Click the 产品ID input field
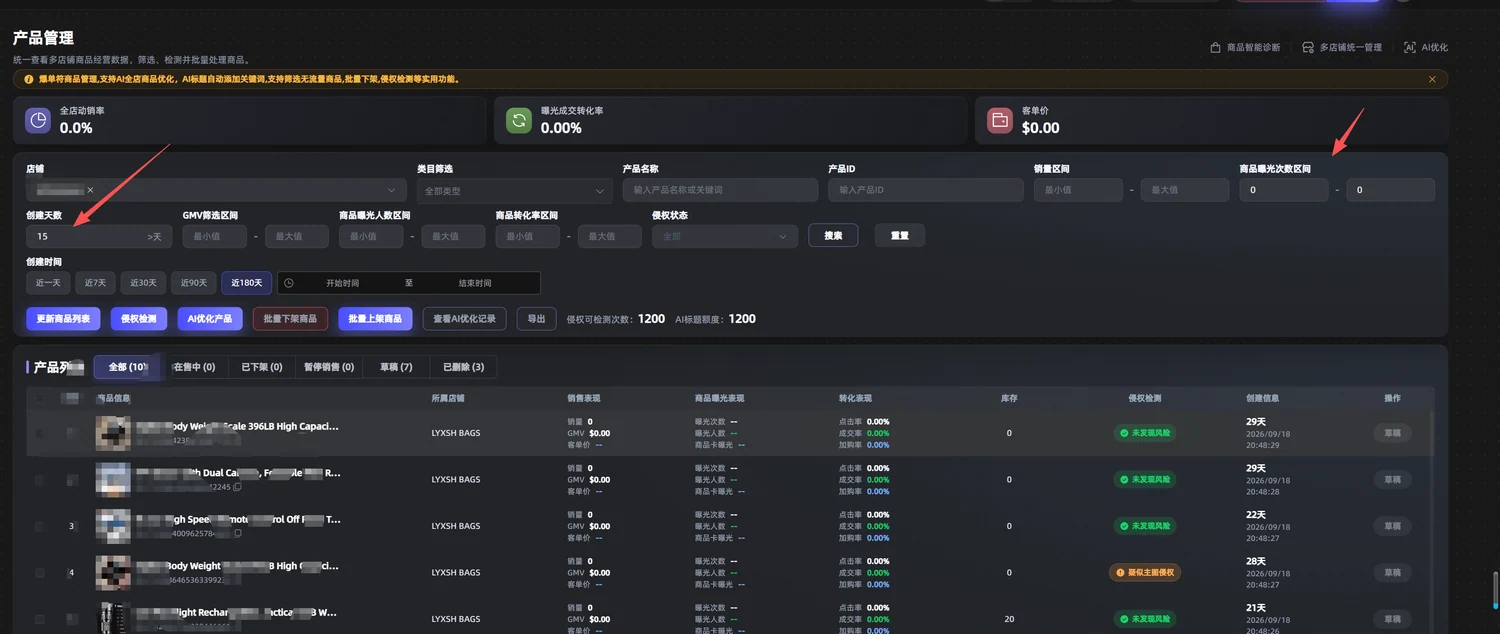 926,190
